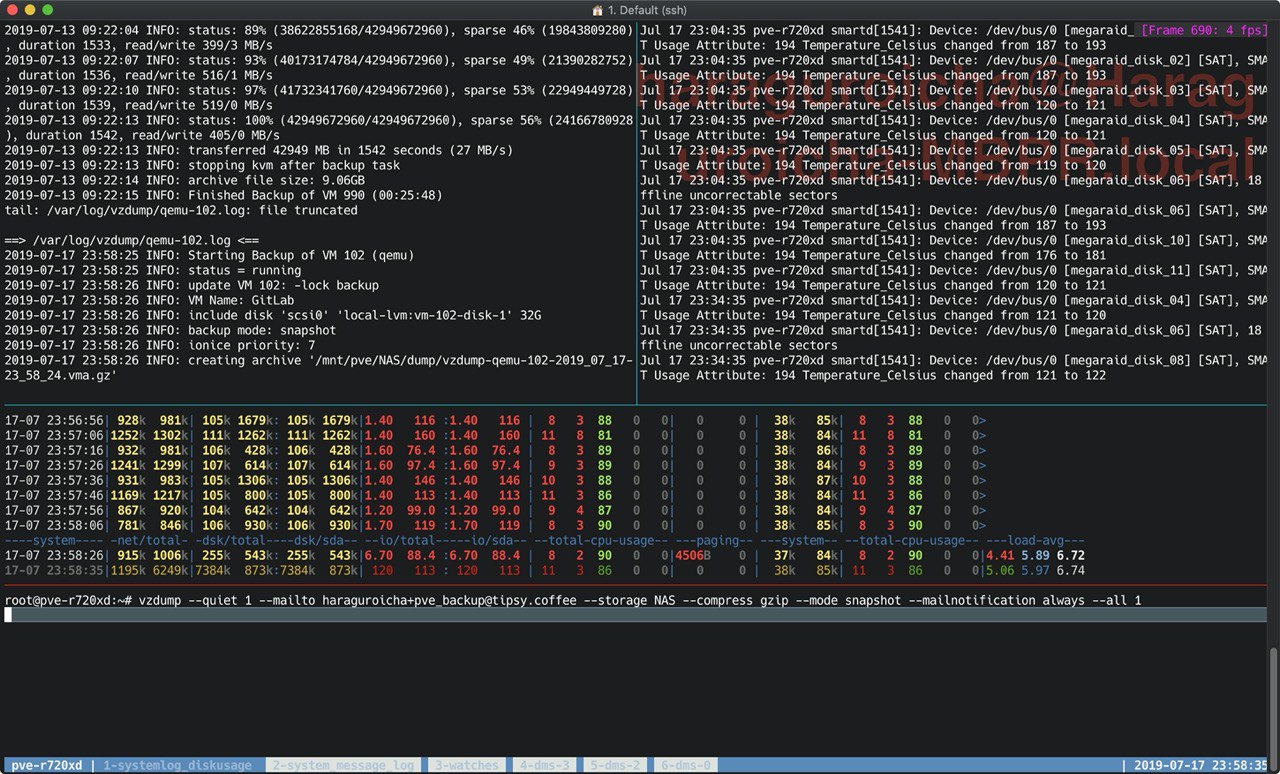Click the dstat '-net/total-' column header
This screenshot has height=774, width=1280.
pos(148,540)
